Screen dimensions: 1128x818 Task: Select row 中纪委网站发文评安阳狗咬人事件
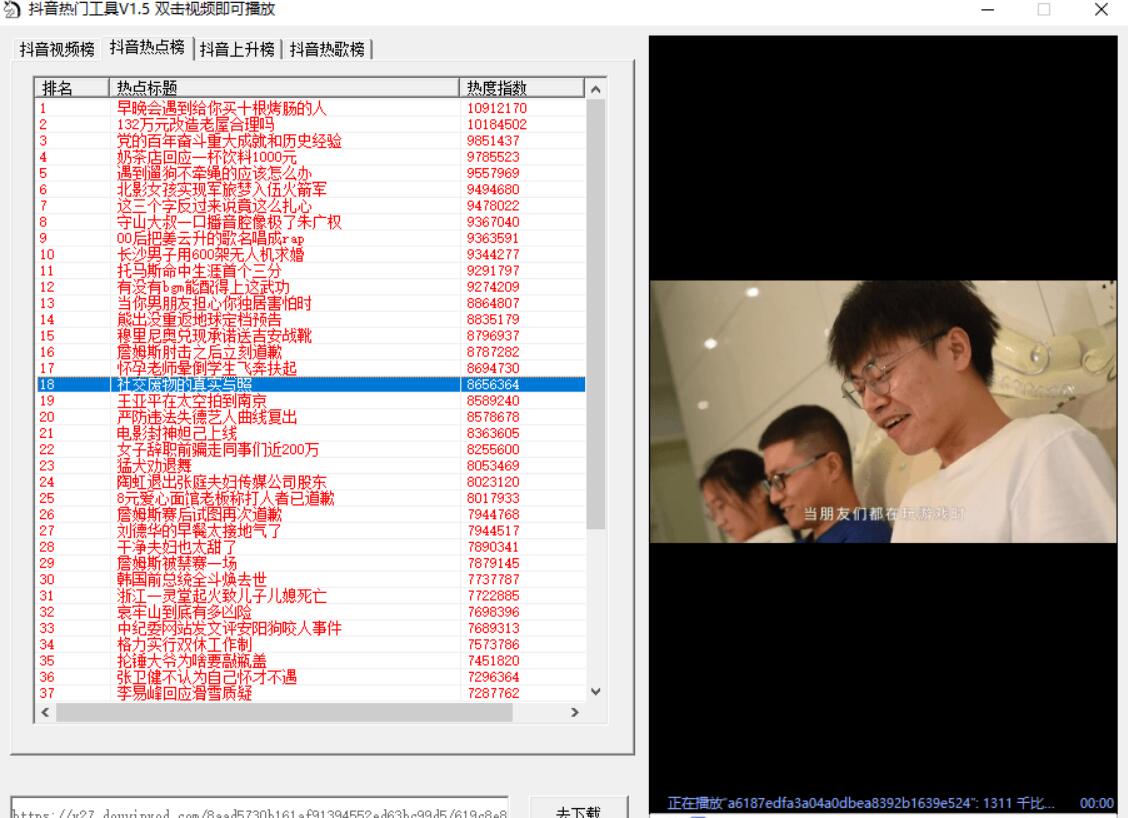[311, 628]
